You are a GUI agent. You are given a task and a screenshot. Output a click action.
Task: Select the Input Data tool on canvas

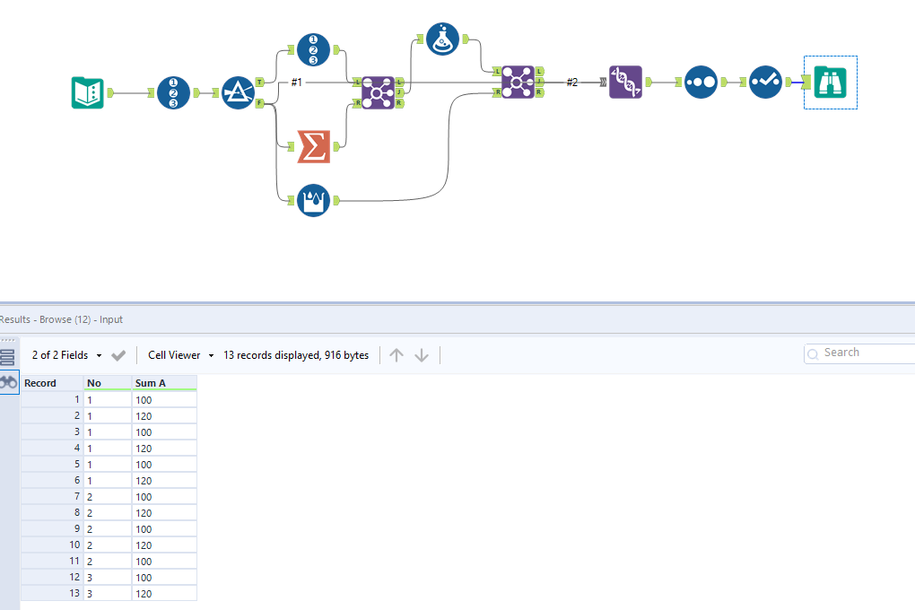tap(88, 93)
